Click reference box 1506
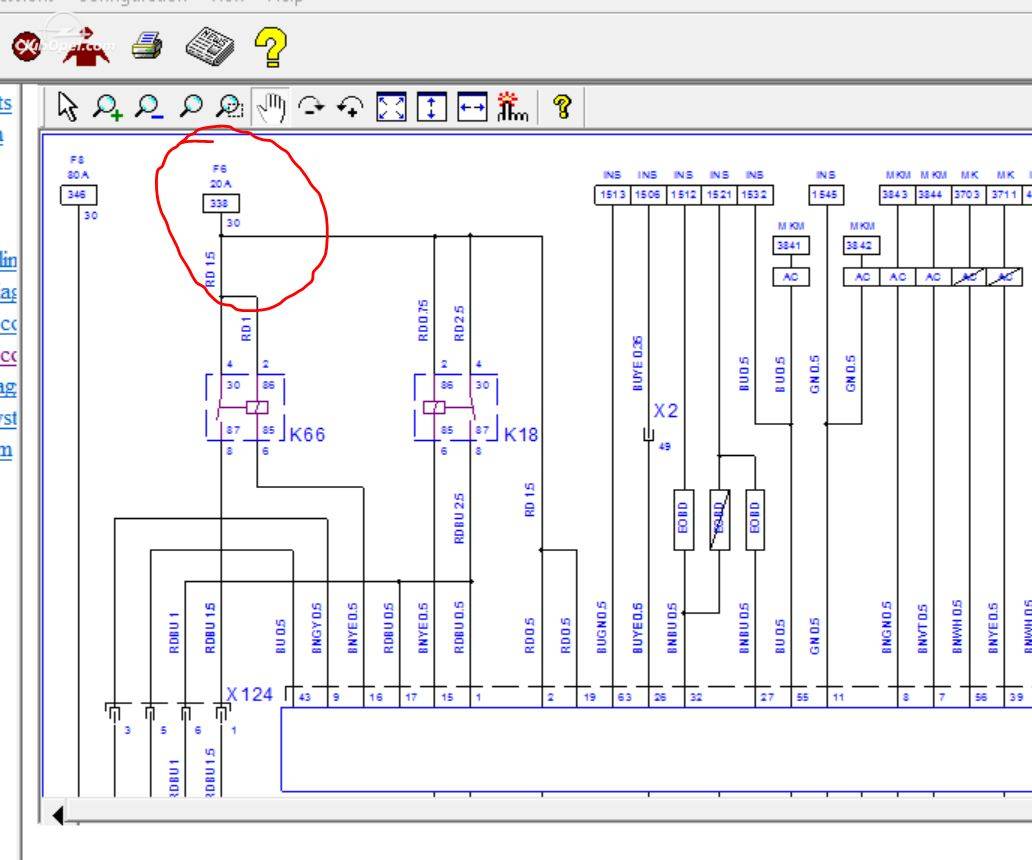This screenshot has height=860, width=1032. pyautogui.click(x=648, y=195)
